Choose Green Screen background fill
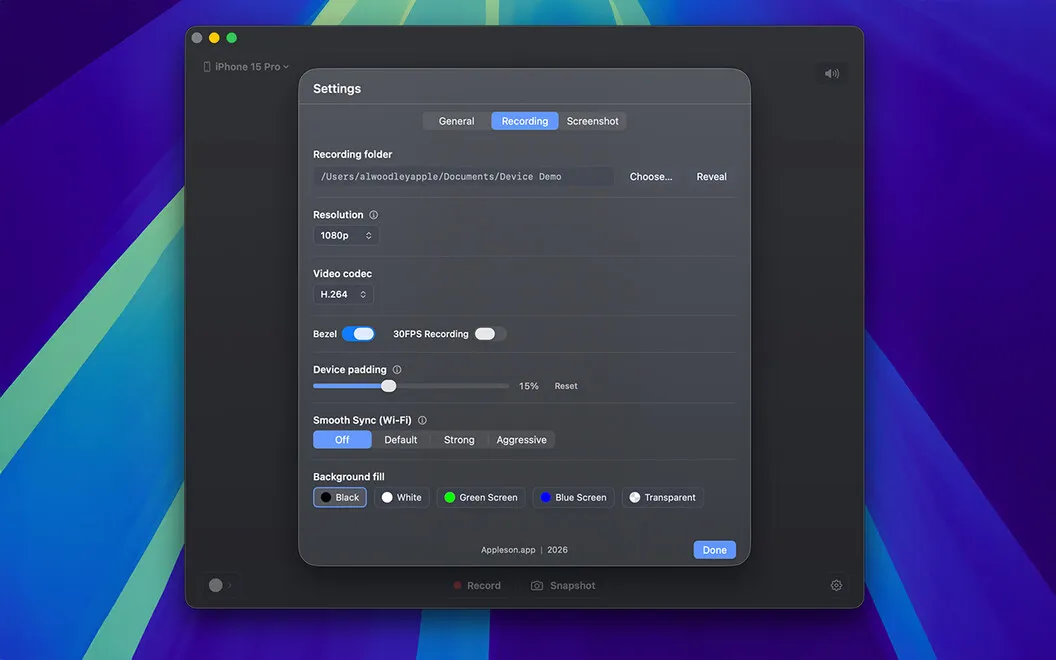Viewport: 1056px width, 660px height. click(481, 498)
